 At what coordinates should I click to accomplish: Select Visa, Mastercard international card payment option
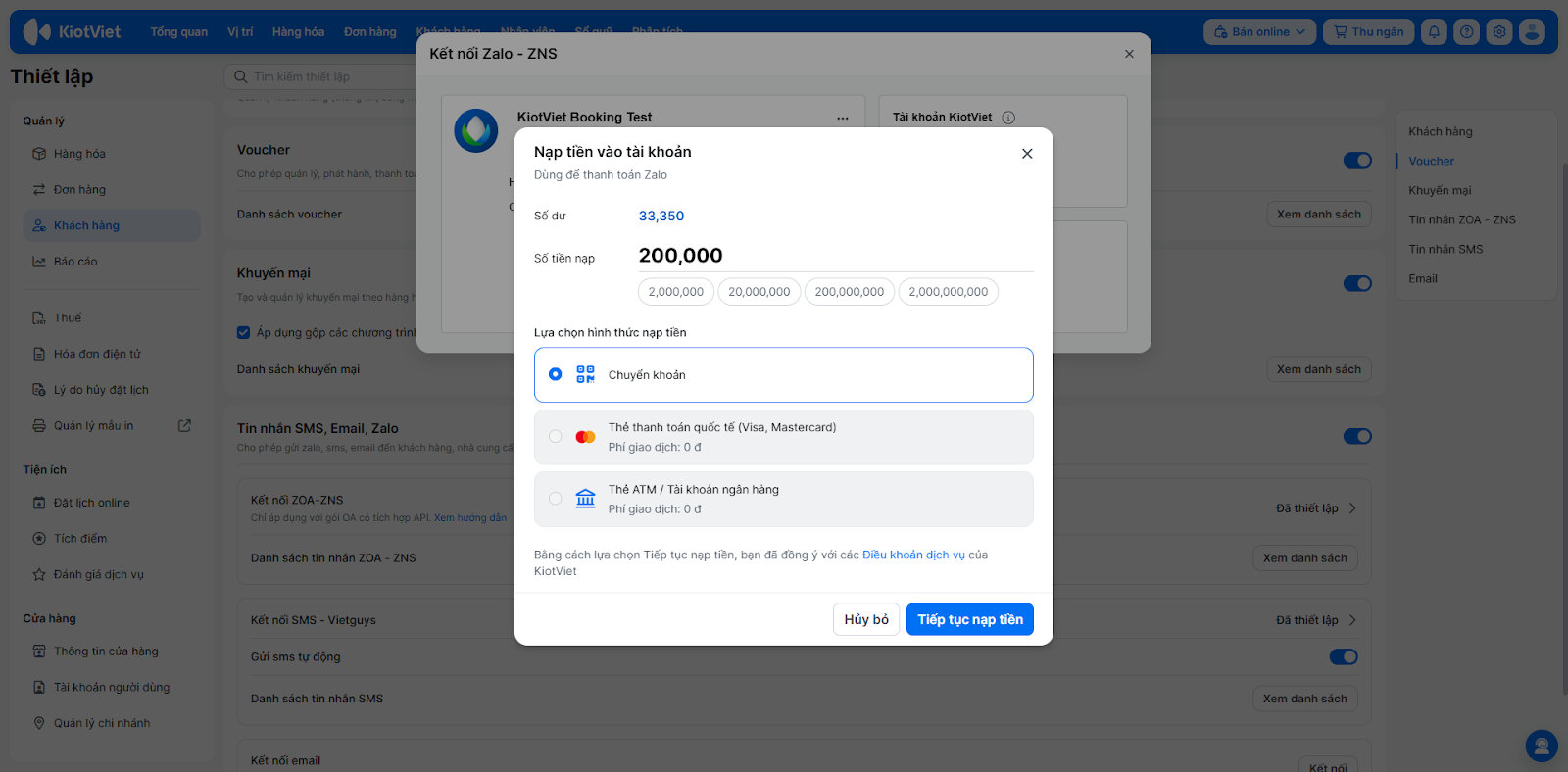tap(556, 437)
